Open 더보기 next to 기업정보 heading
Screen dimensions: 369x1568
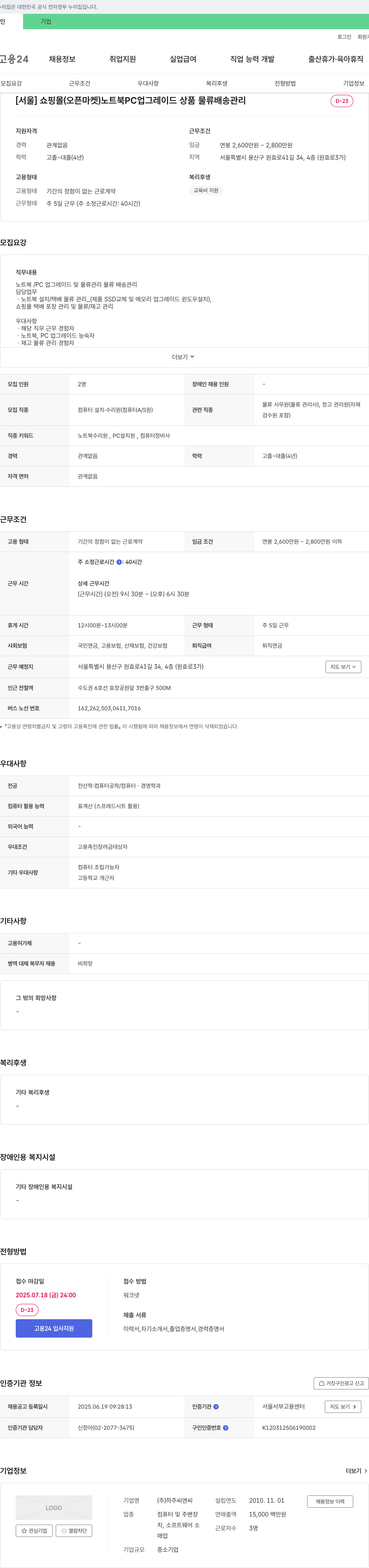(x=356, y=1470)
